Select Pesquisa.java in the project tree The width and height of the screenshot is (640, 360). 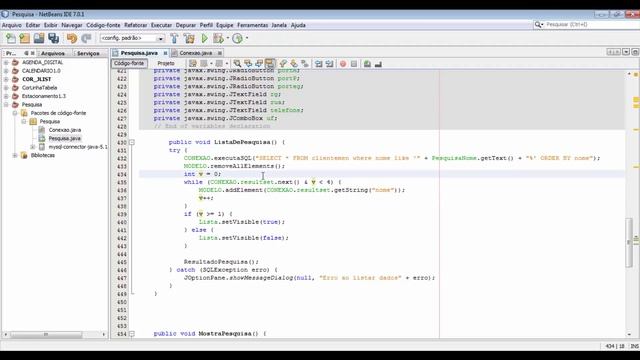64,138
